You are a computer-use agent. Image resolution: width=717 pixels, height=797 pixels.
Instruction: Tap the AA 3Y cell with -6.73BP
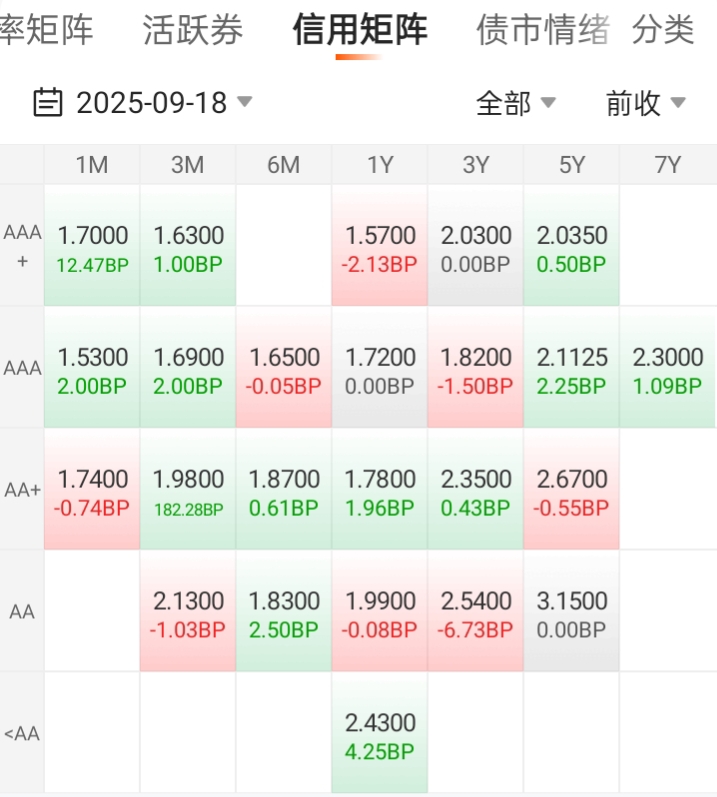476,611
